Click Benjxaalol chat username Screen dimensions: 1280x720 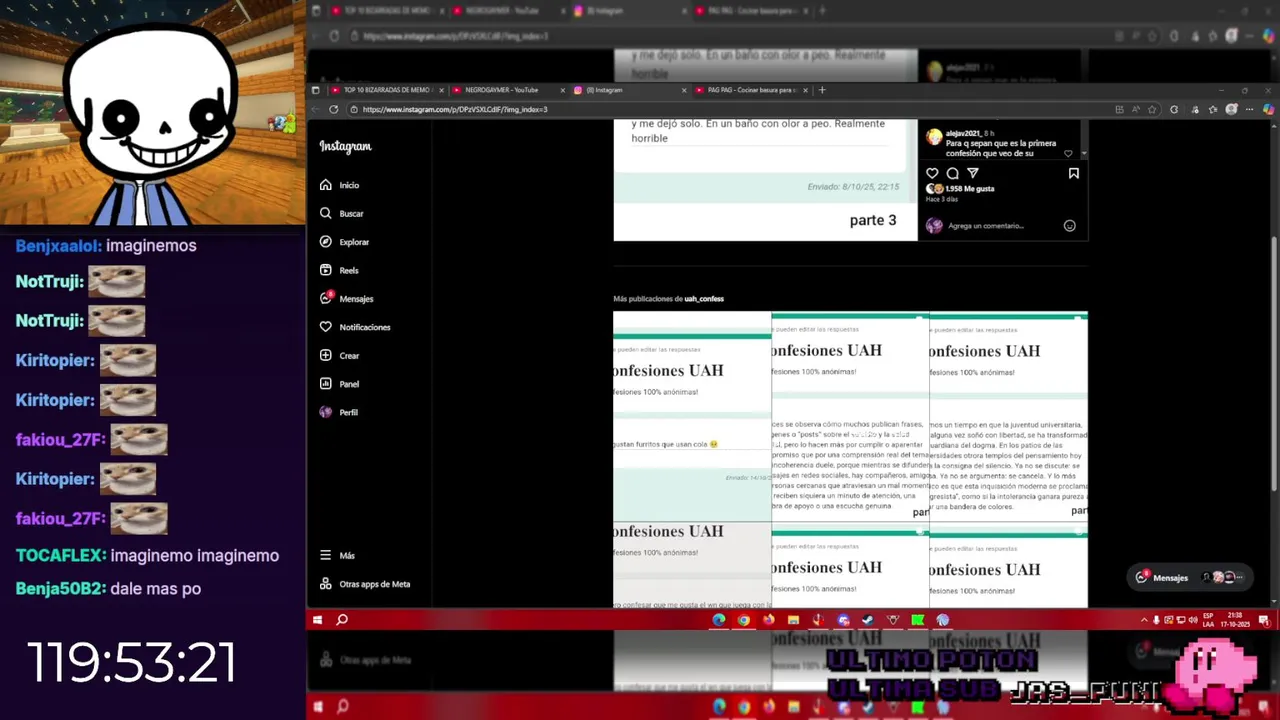[59, 246]
